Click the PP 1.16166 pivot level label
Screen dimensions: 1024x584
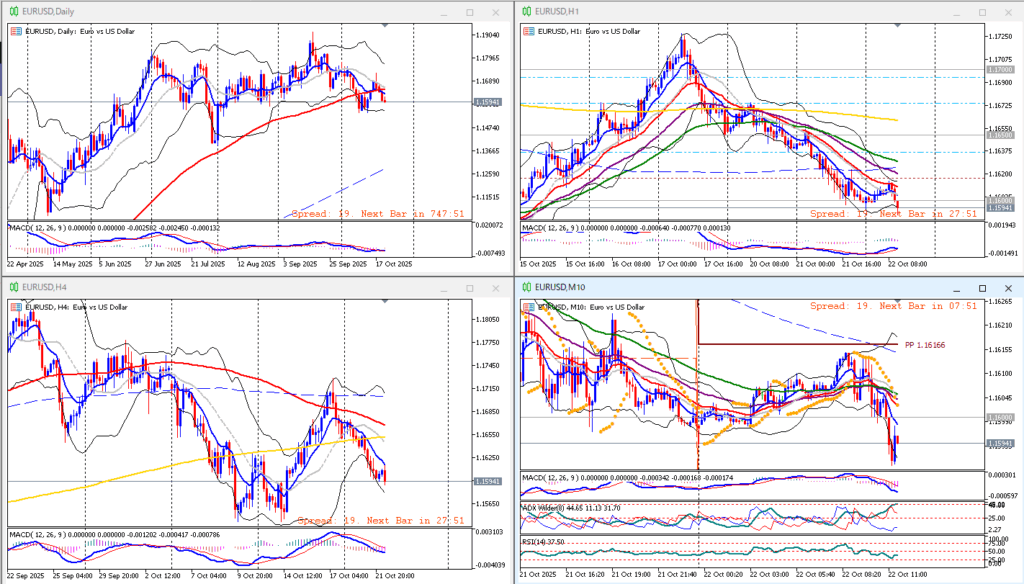click(926, 344)
